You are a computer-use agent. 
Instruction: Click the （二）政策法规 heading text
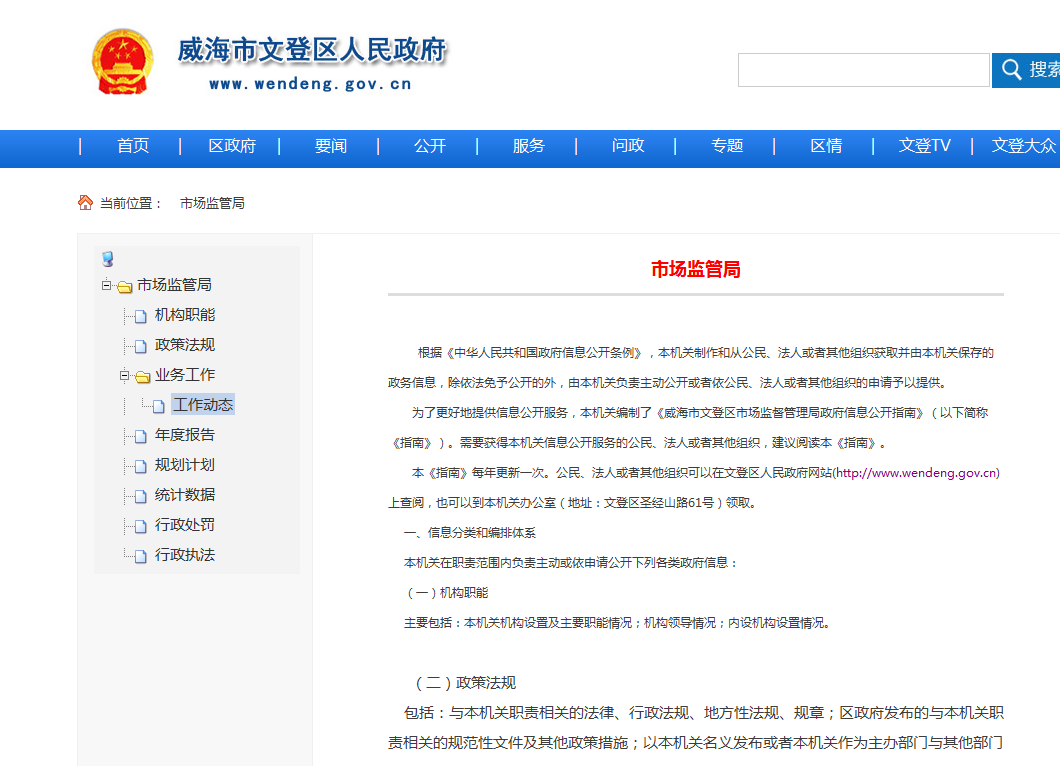click(x=464, y=683)
